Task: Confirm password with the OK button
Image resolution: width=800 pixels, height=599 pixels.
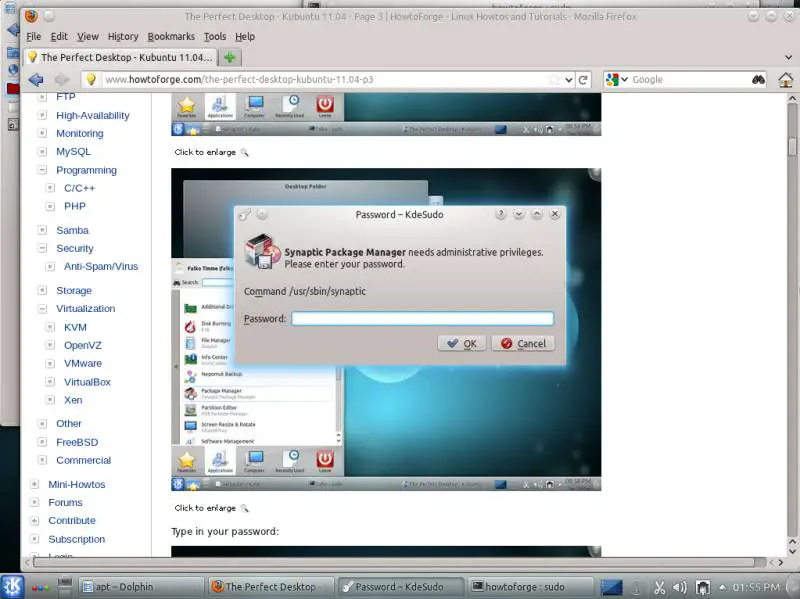Action: tap(462, 343)
